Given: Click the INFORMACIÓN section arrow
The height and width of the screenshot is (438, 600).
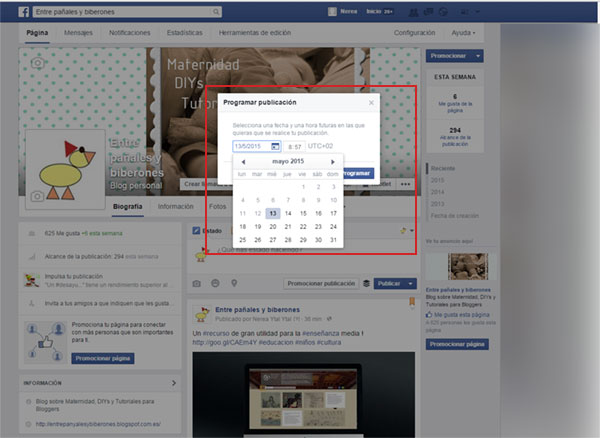Looking at the screenshot, I should pyautogui.click(x=174, y=383).
